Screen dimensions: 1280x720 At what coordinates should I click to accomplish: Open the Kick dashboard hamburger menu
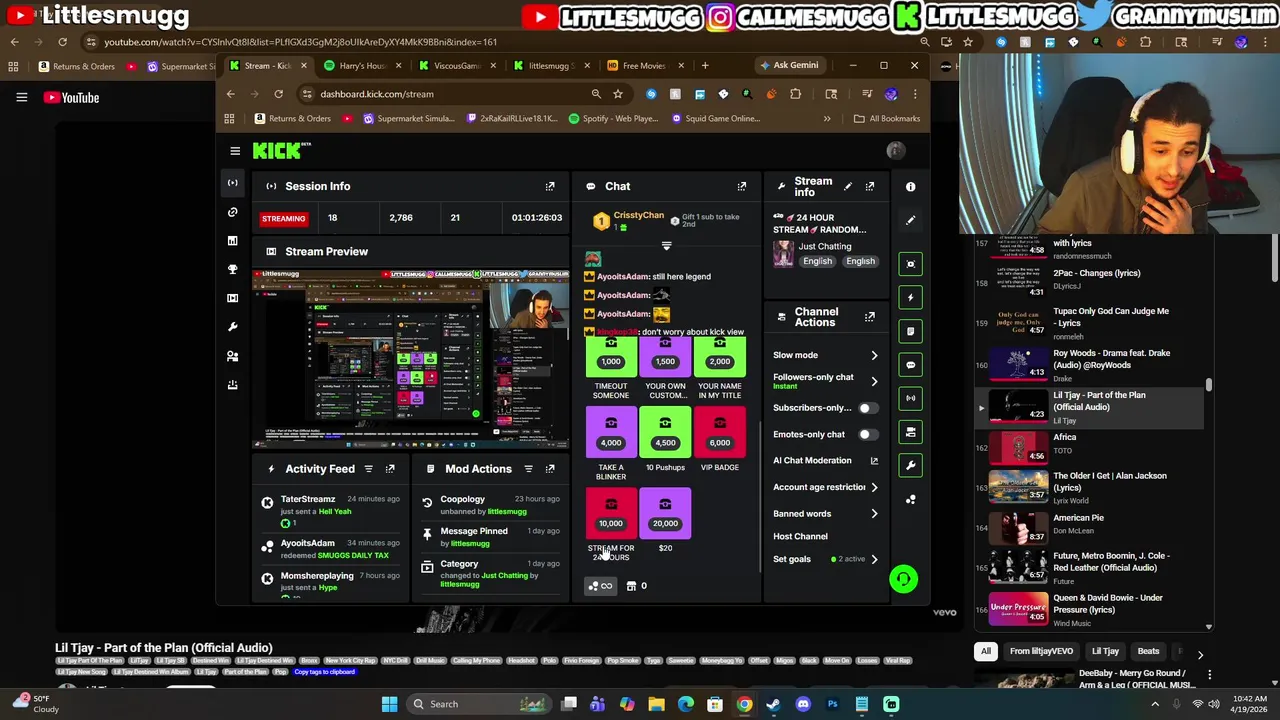[x=235, y=151]
